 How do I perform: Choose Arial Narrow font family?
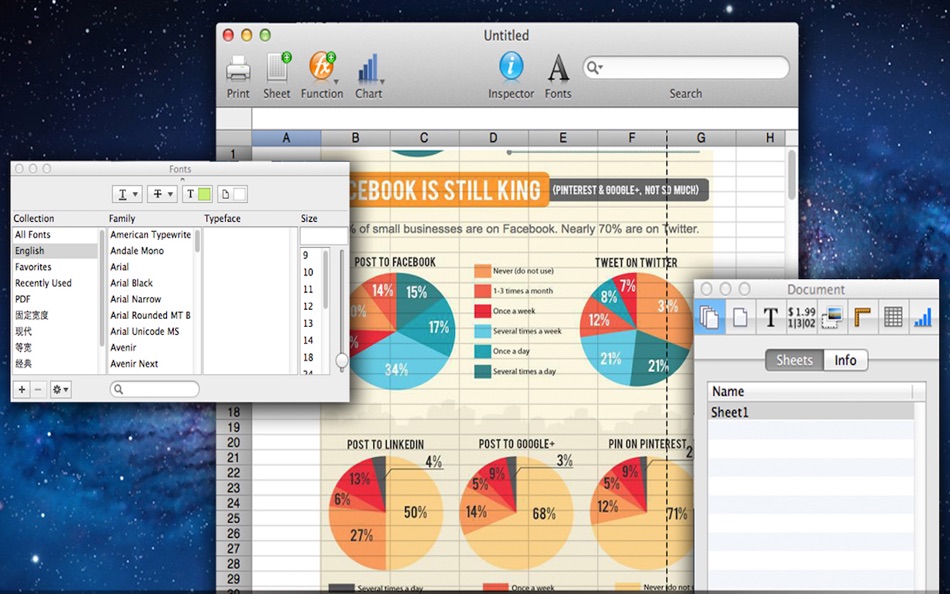pyautogui.click(x=150, y=299)
